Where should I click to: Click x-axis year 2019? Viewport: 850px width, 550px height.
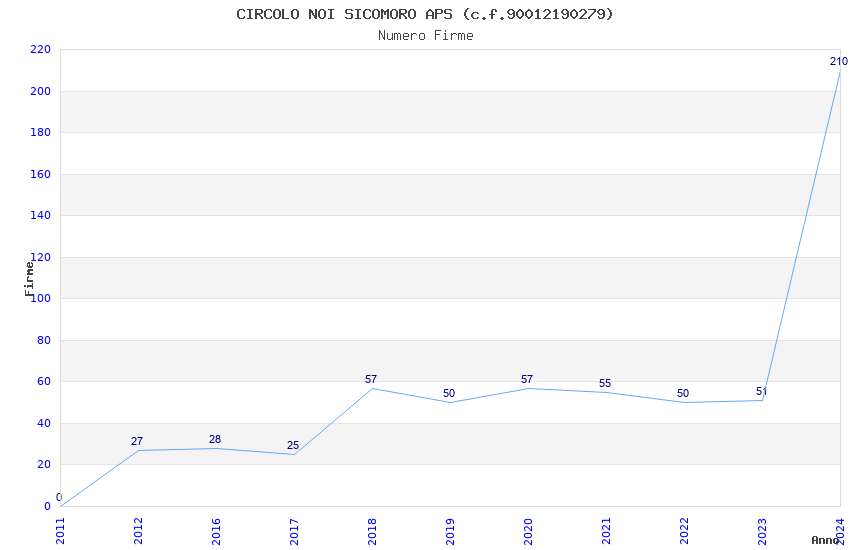(450, 531)
